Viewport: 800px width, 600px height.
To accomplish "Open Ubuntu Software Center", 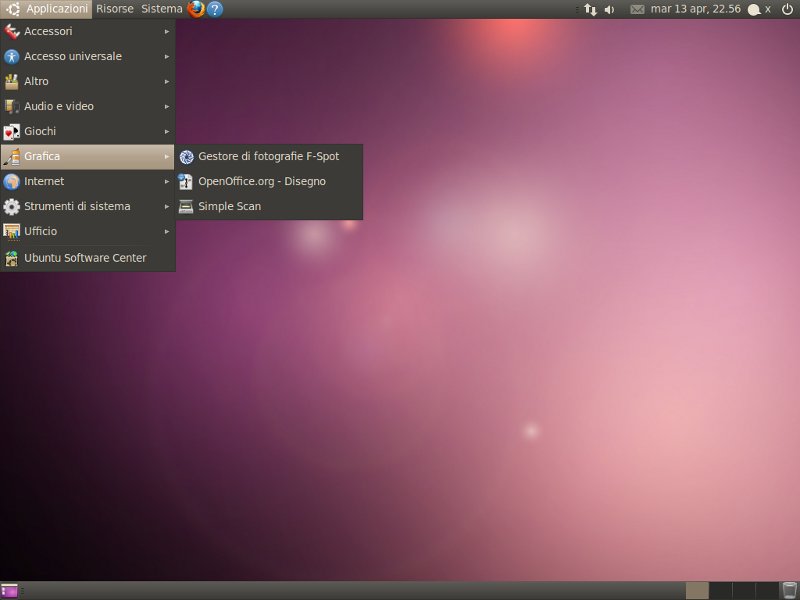I will [85, 258].
